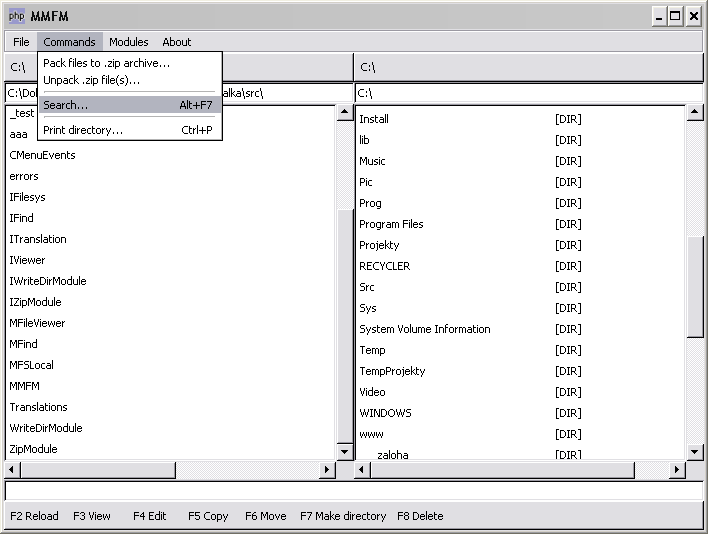Select TempProjekty directory in right panel
The width and height of the screenshot is (708, 534).
(392, 371)
